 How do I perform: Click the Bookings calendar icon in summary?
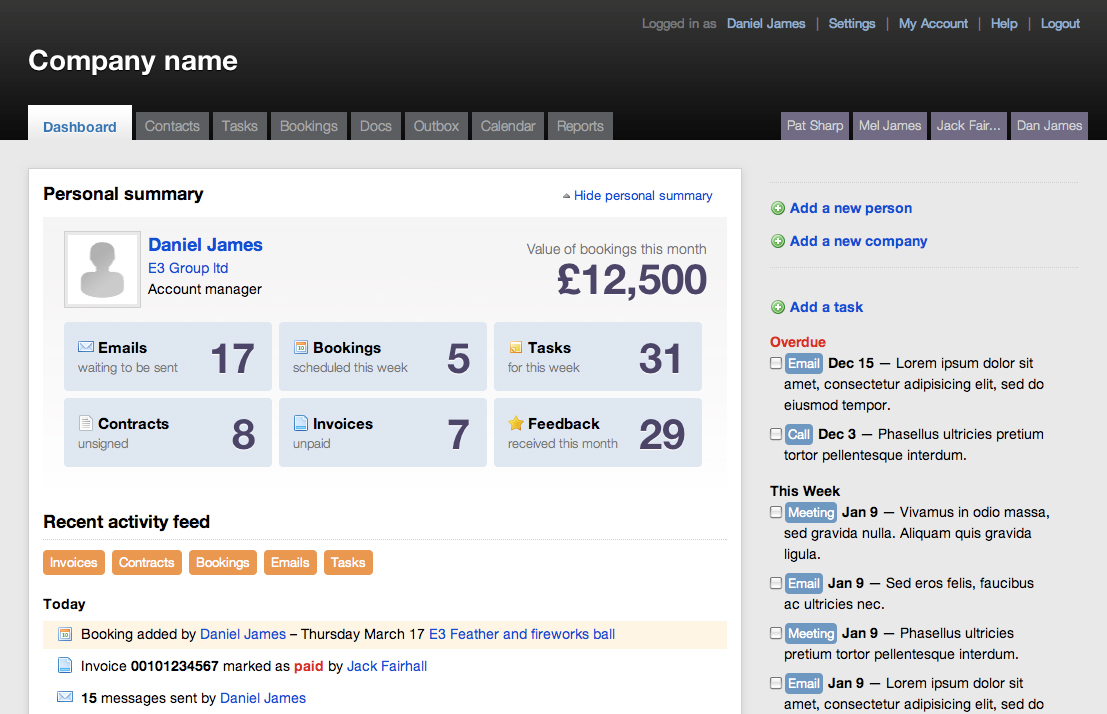(301, 347)
